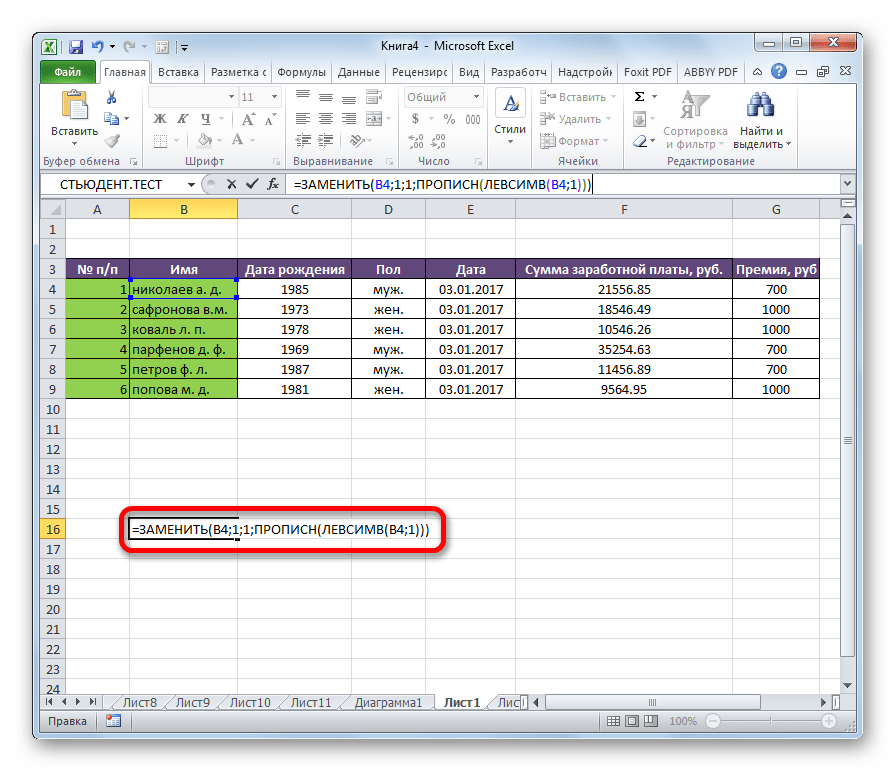This screenshot has height=772, width=896.
Task: Increase indent
Action: [x=326, y=141]
